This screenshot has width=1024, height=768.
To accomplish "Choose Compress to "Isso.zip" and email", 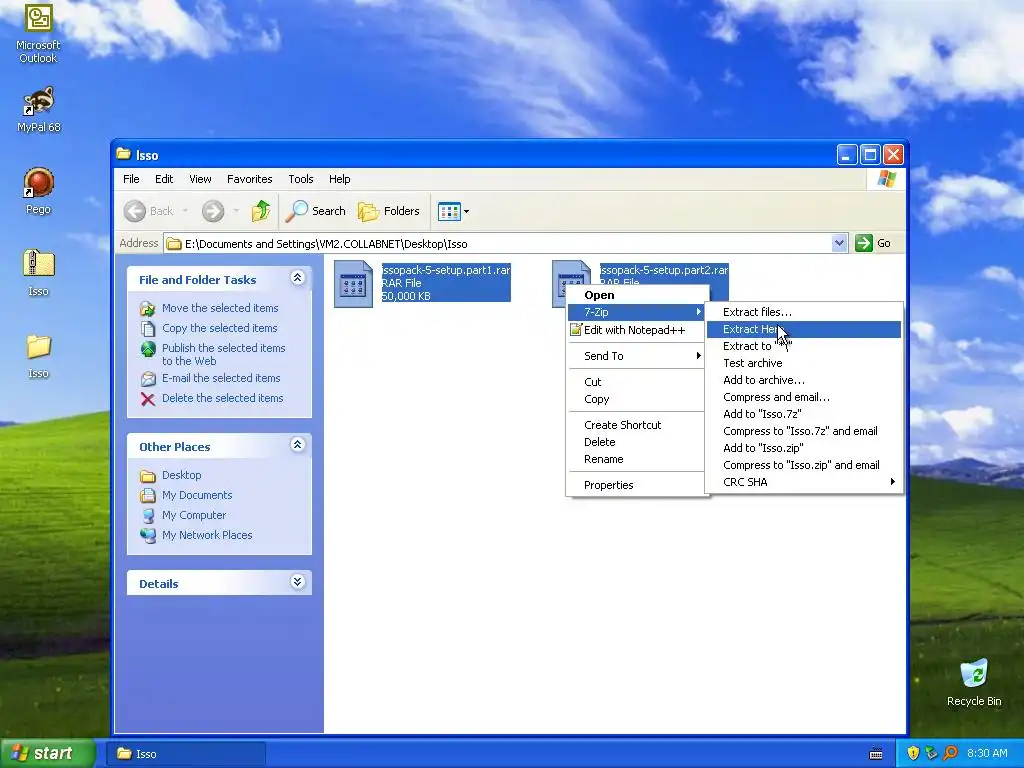I will tap(804, 465).
